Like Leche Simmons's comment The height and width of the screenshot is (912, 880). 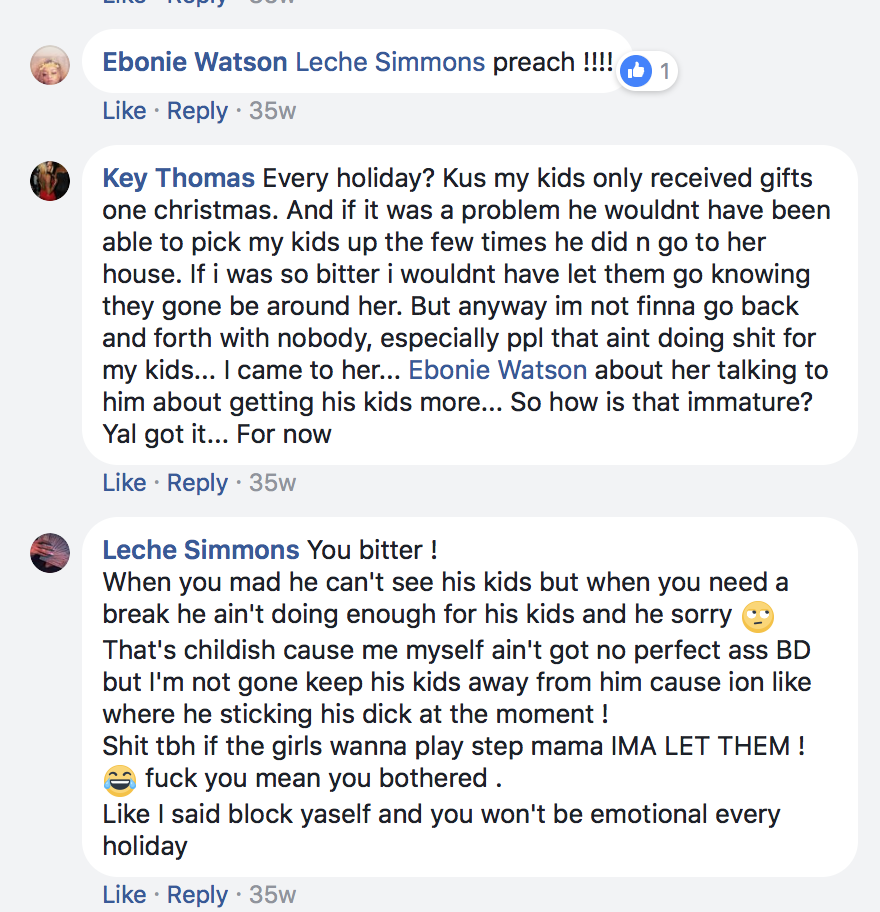(x=124, y=894)
